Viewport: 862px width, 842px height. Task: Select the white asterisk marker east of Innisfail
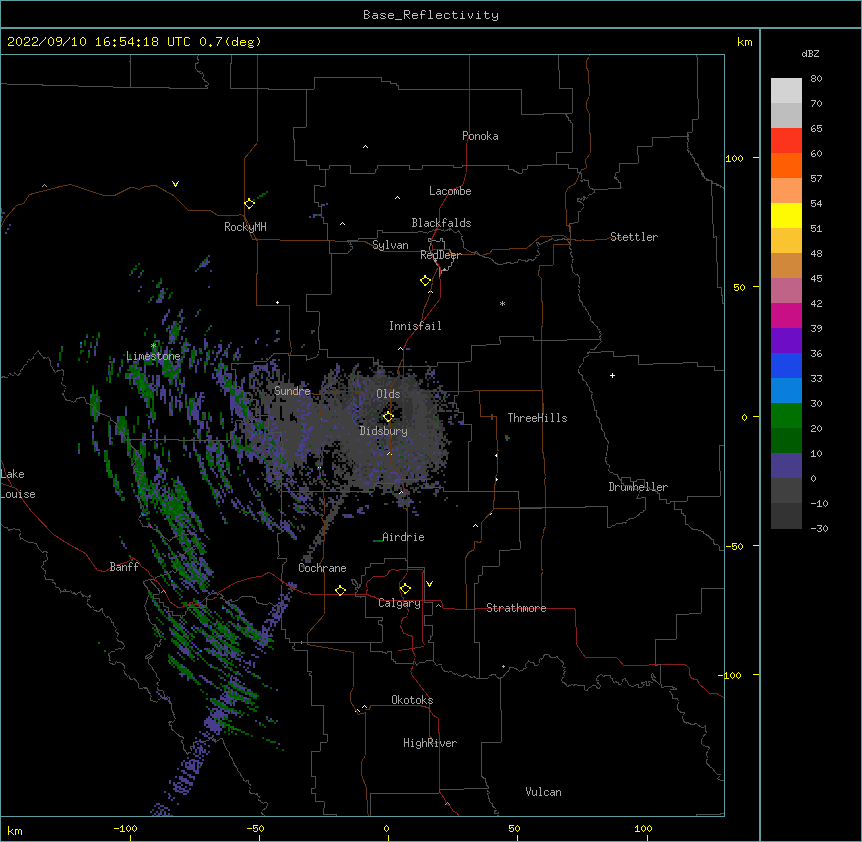(502, 303)
